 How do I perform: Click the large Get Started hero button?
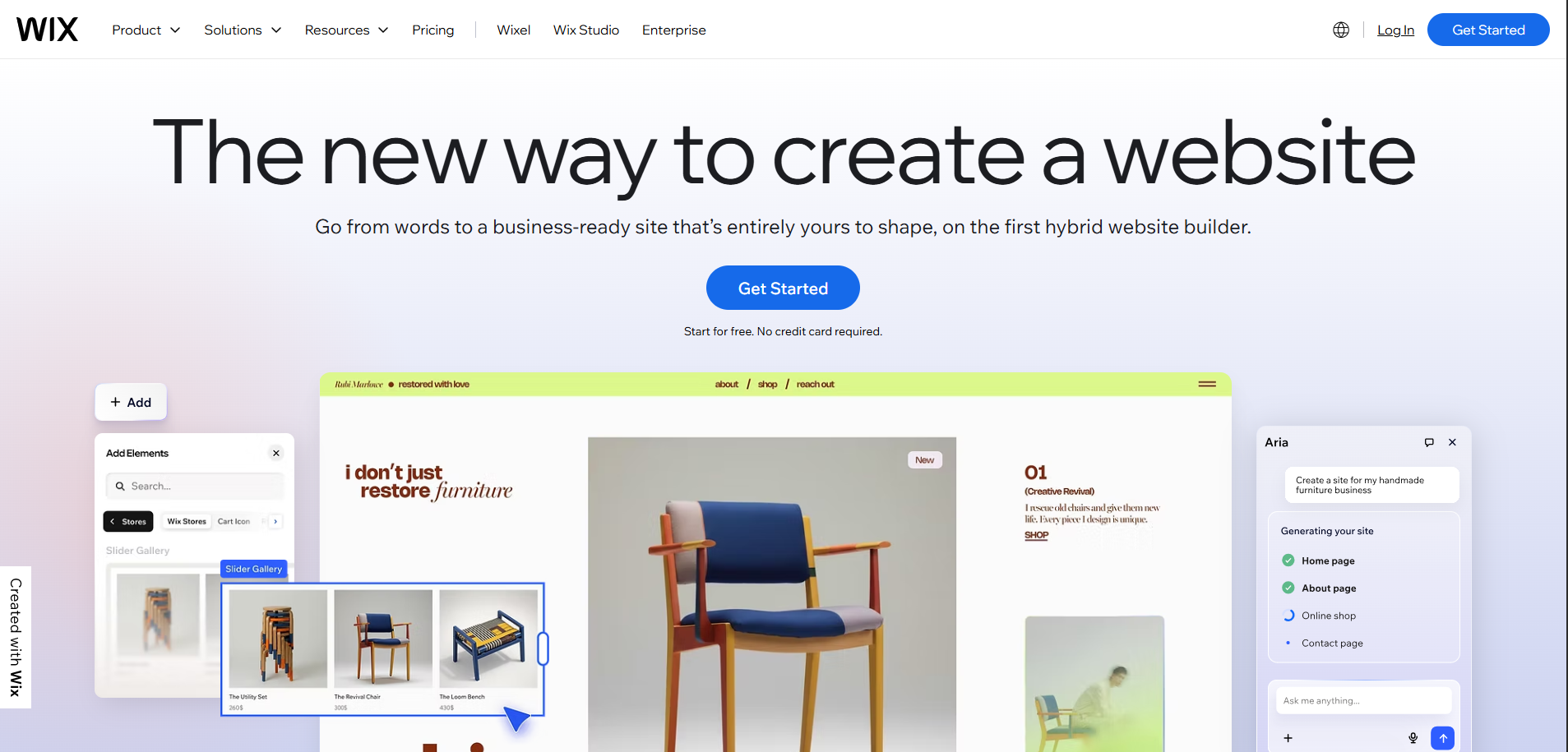tap(783, 288)
